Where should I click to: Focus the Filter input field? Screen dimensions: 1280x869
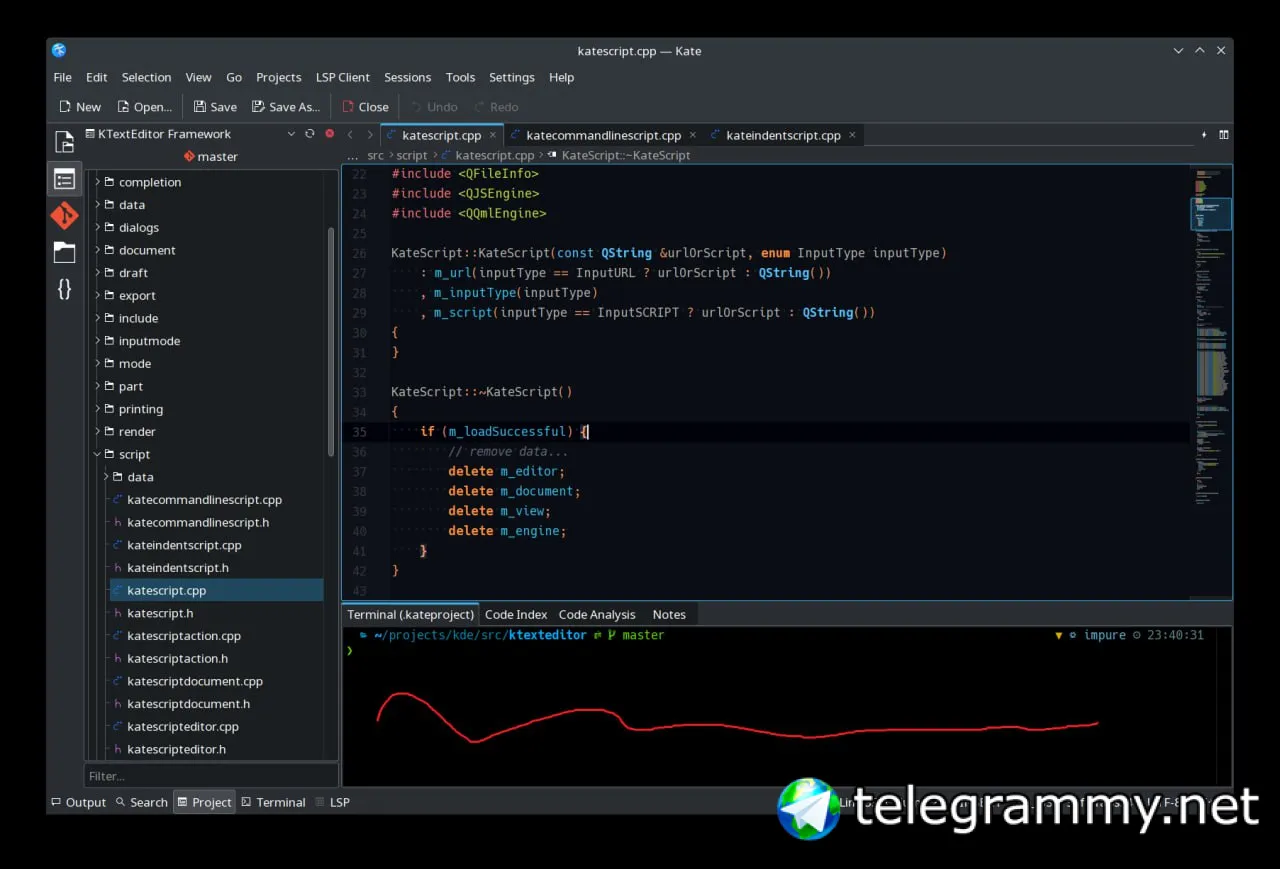[x=211, y=776]
